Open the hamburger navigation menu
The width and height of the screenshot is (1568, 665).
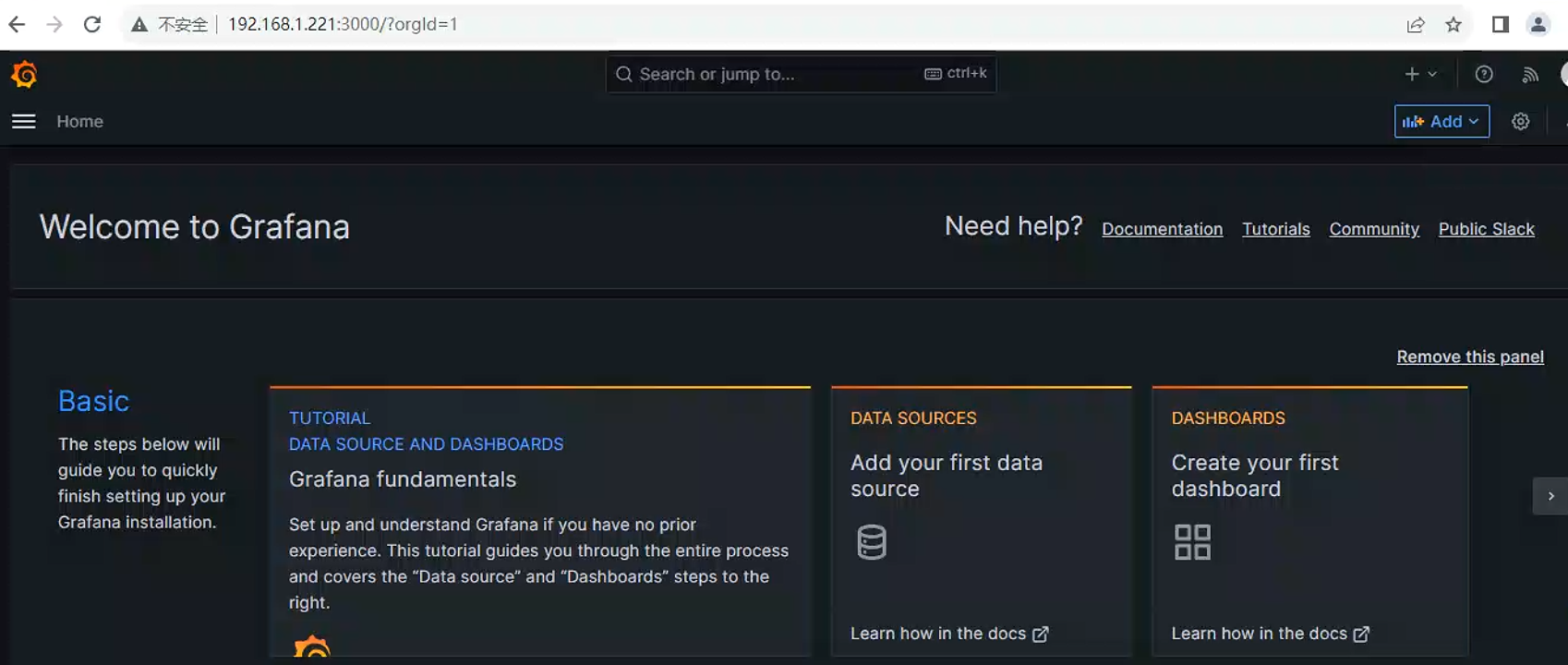(x=24, y=122)
